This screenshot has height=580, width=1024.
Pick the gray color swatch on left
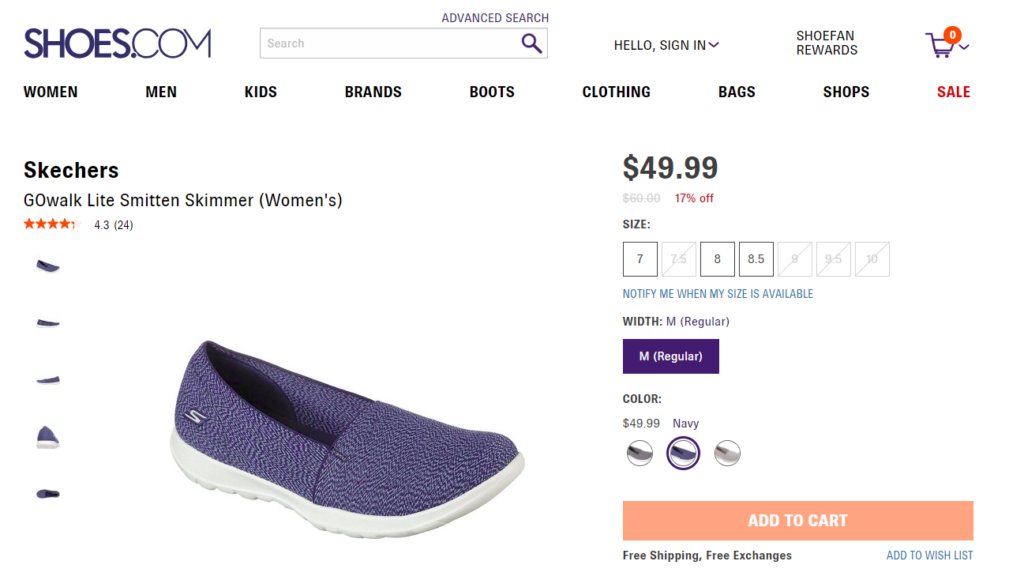point(640,453)
